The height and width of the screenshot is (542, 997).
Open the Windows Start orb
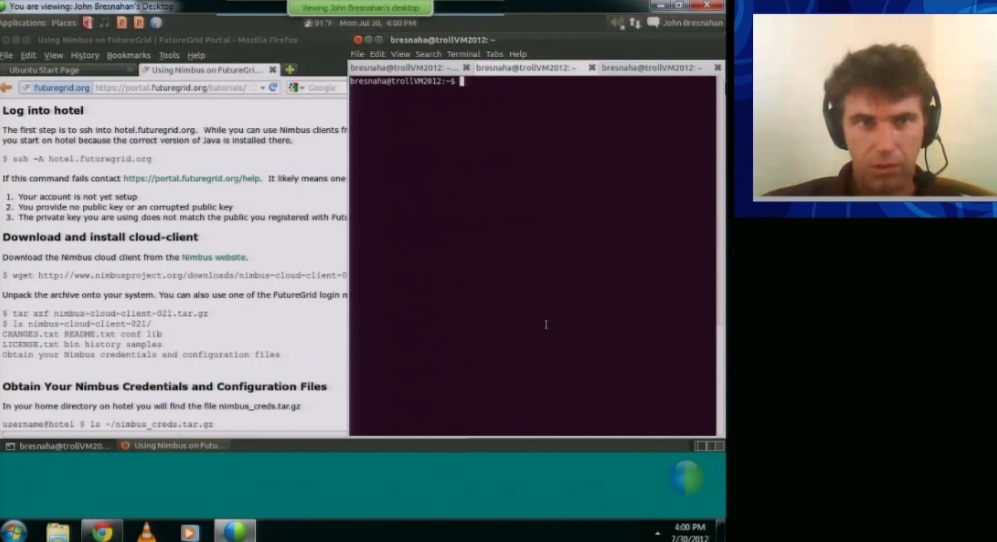13,531
